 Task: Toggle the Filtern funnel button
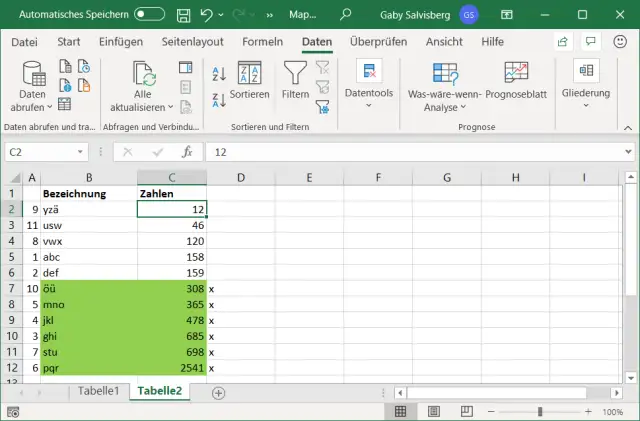(295, 79)
